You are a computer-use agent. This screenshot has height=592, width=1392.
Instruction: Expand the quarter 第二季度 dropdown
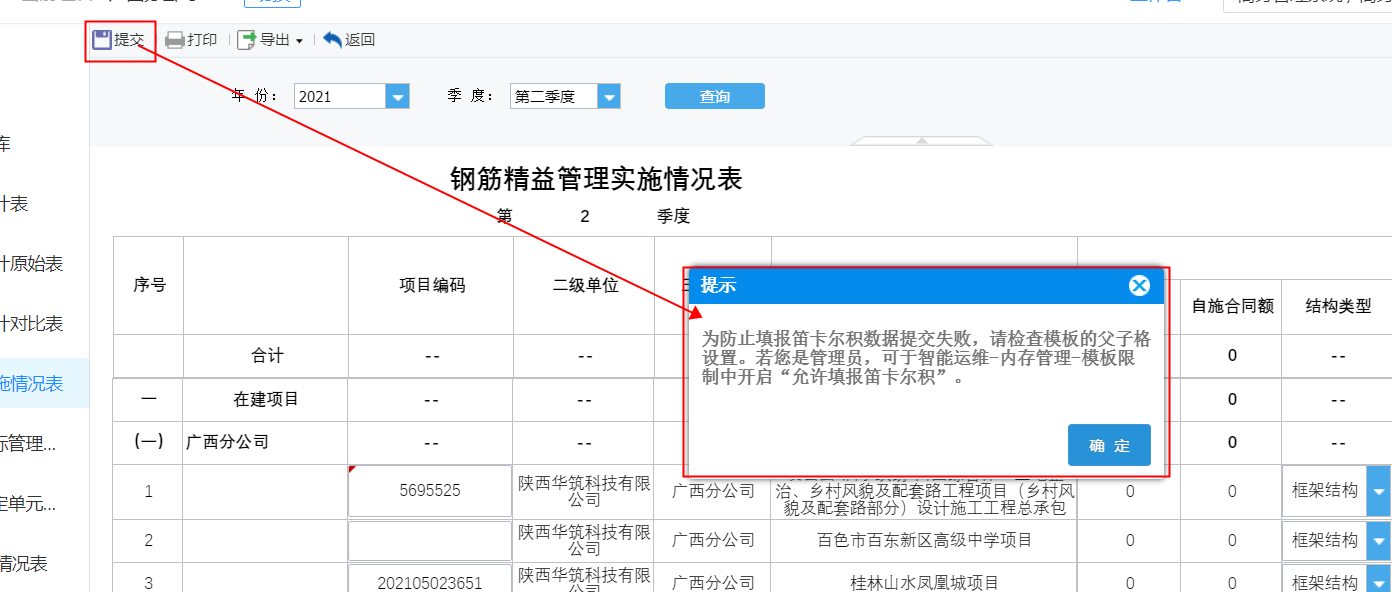pyautogui.click(x=609, y=97)
